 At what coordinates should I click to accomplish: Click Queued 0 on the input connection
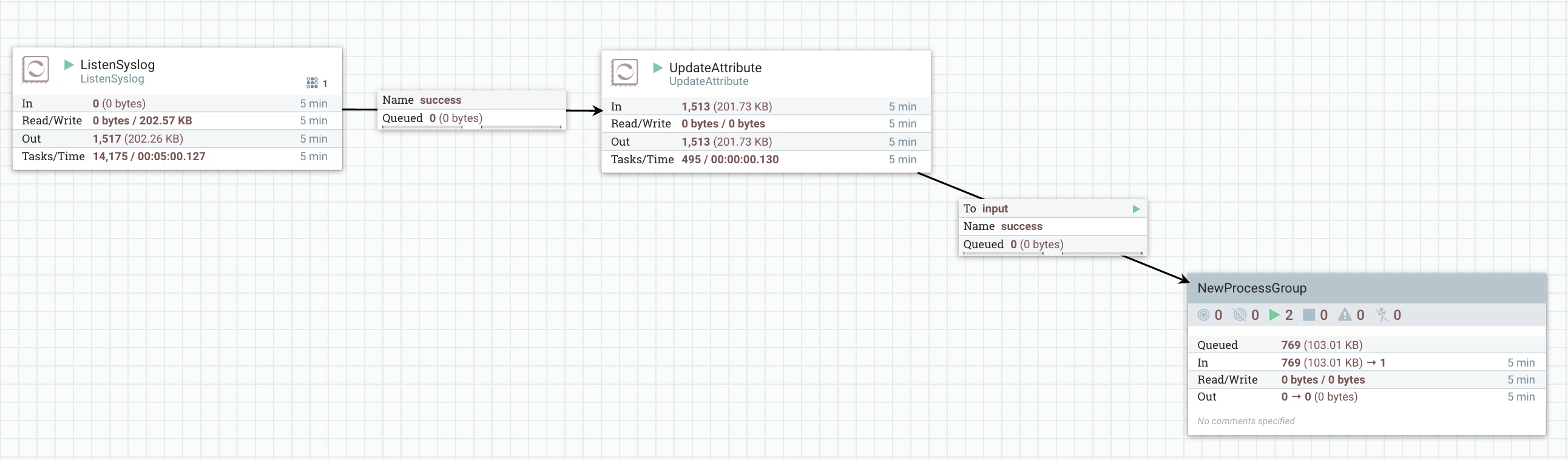point(1013,244)
